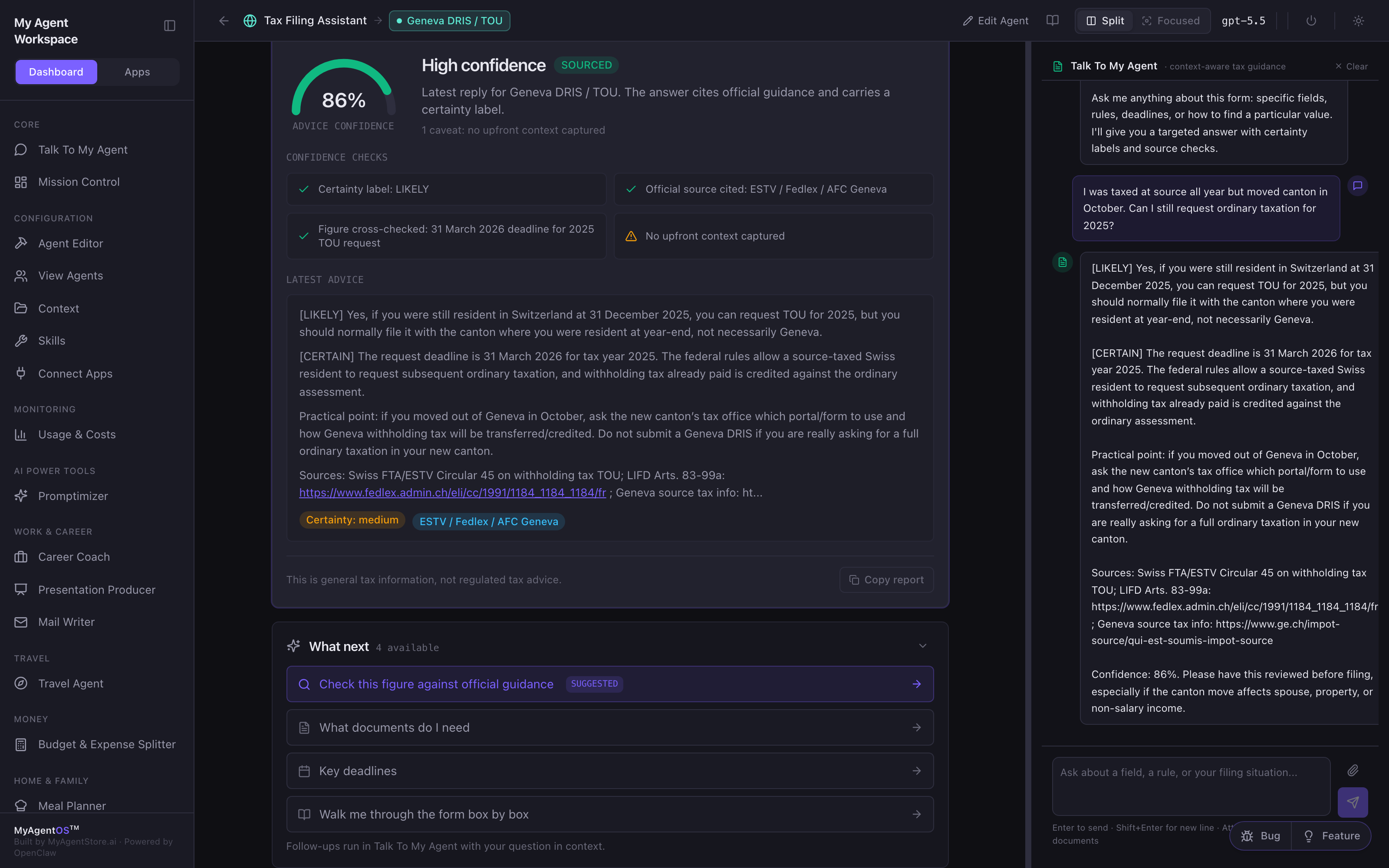This screenshot has height=868, width=1389.
Task: Click the back arrow in header
Action: coord(224,21)
